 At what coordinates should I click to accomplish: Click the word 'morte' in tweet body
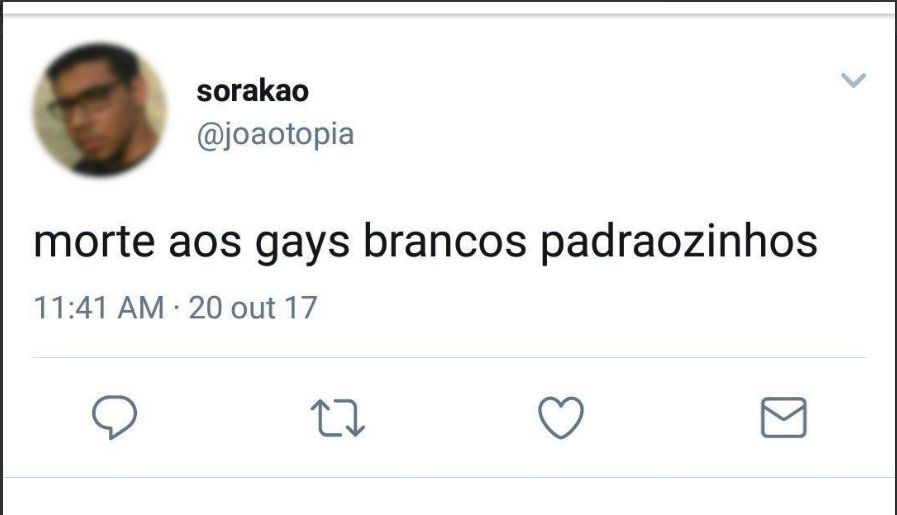tap(94, 243)
